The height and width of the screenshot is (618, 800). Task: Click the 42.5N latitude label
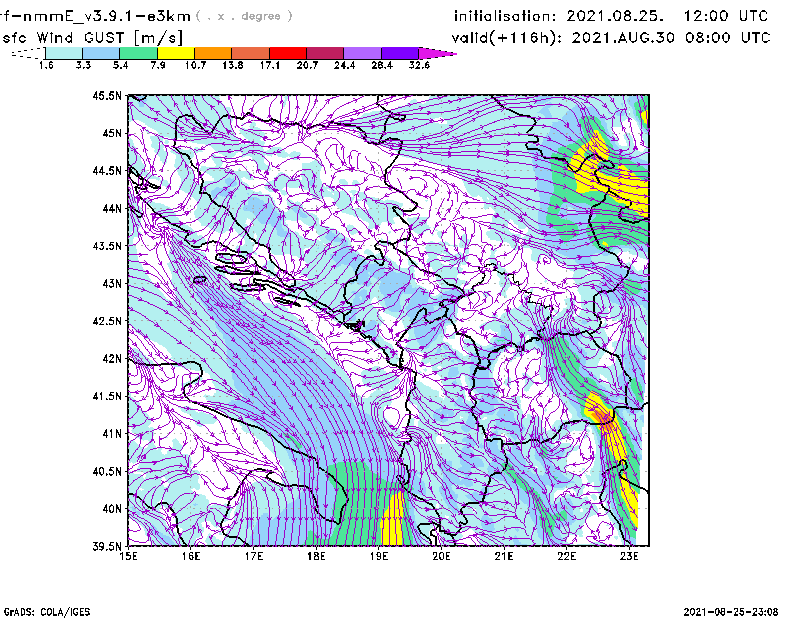107,321
